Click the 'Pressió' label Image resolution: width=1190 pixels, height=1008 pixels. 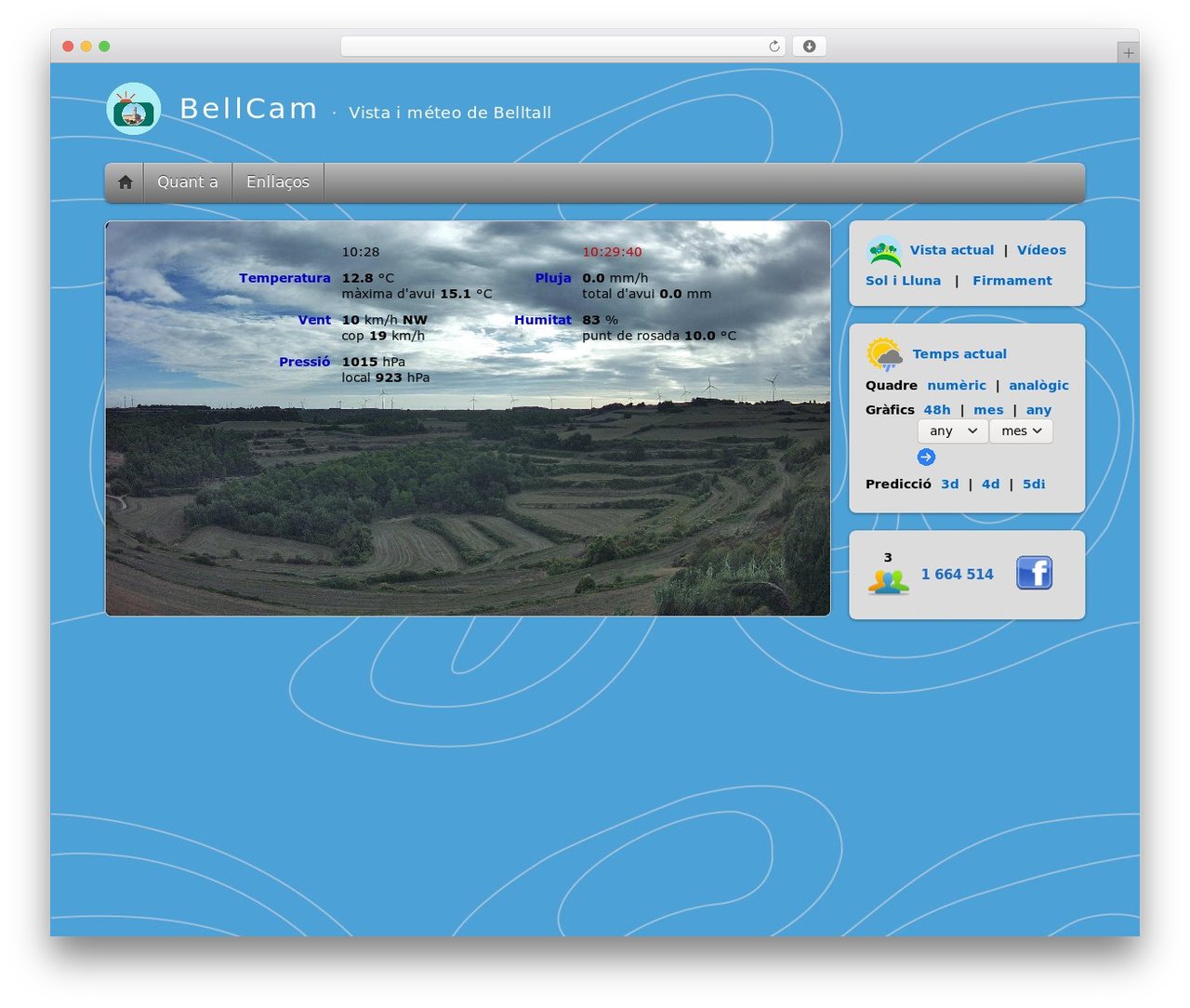click(304, 362)
